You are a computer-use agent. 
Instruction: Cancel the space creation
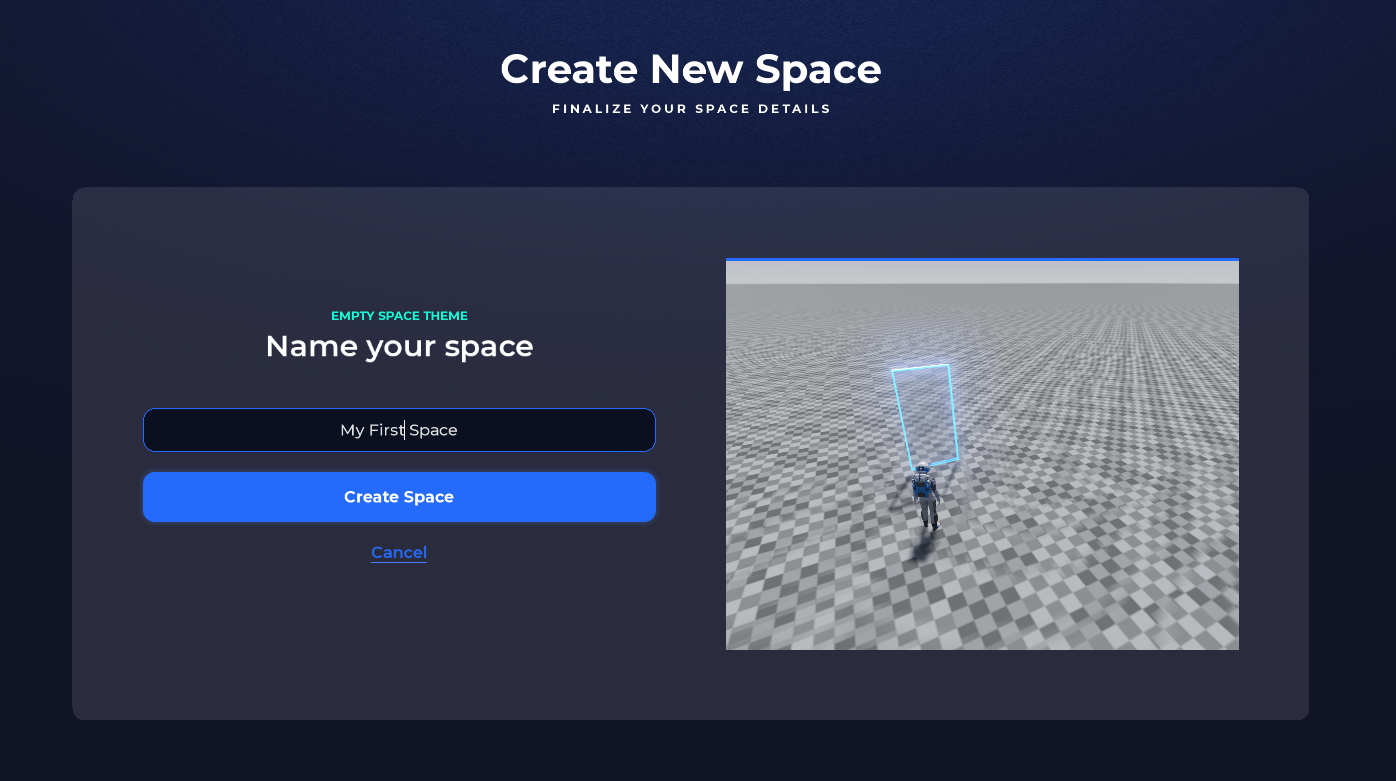tap(398, 553)
